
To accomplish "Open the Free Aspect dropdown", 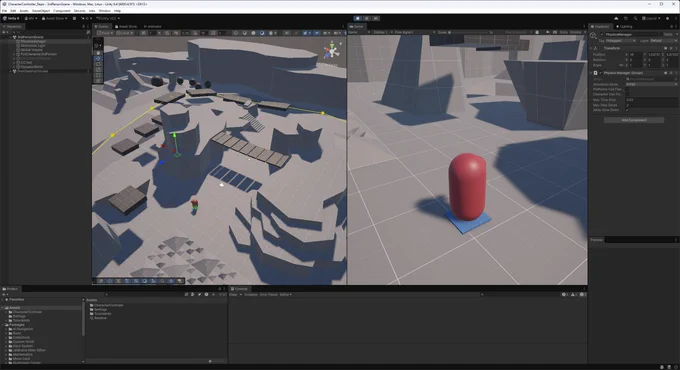I will (414, 32).
